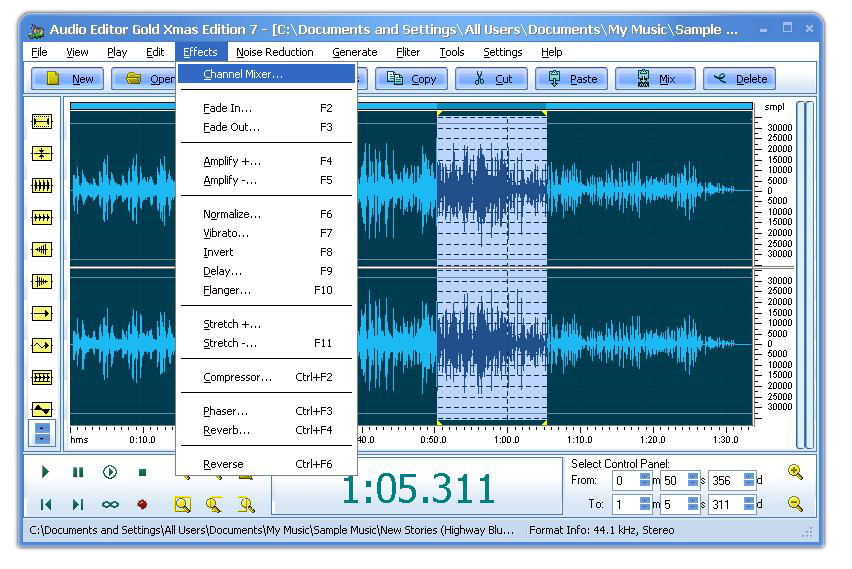Select Amplify - in the Effects menu
This screenshot has height=569, width=852.
click(x=267, y=180)
